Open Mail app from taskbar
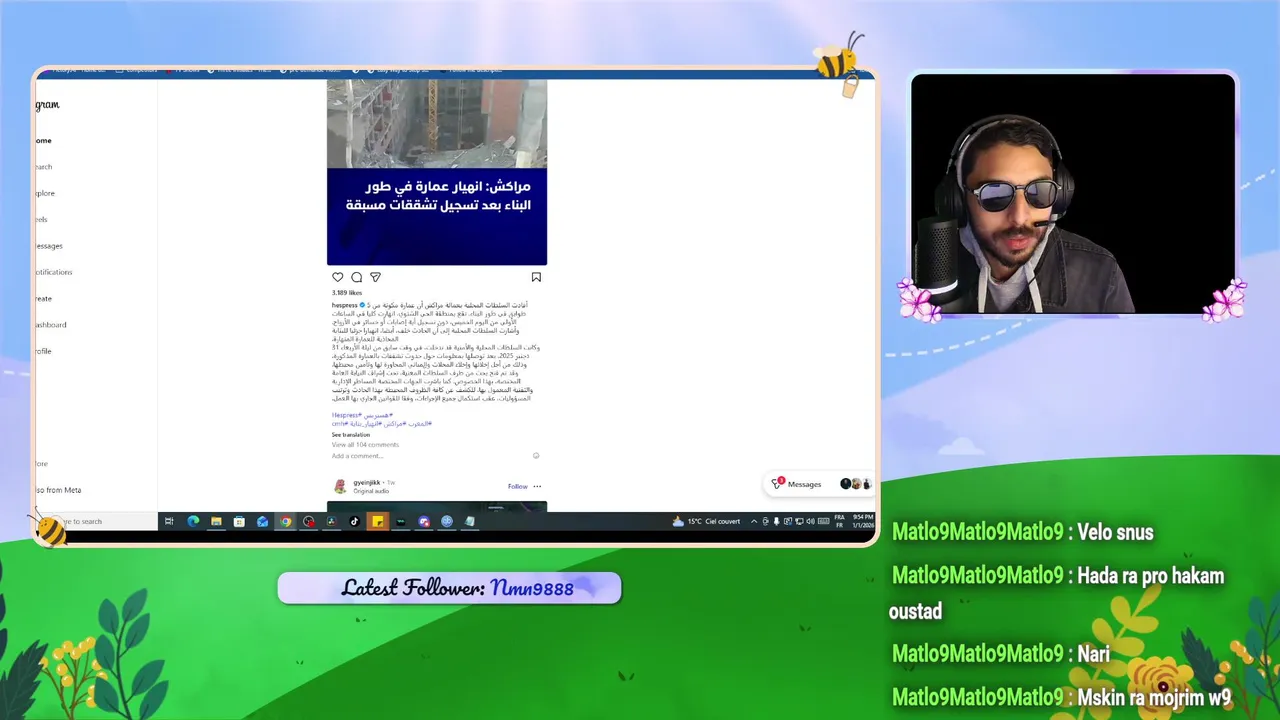The width and height of the screenshot is (1280, 720). 262,521
